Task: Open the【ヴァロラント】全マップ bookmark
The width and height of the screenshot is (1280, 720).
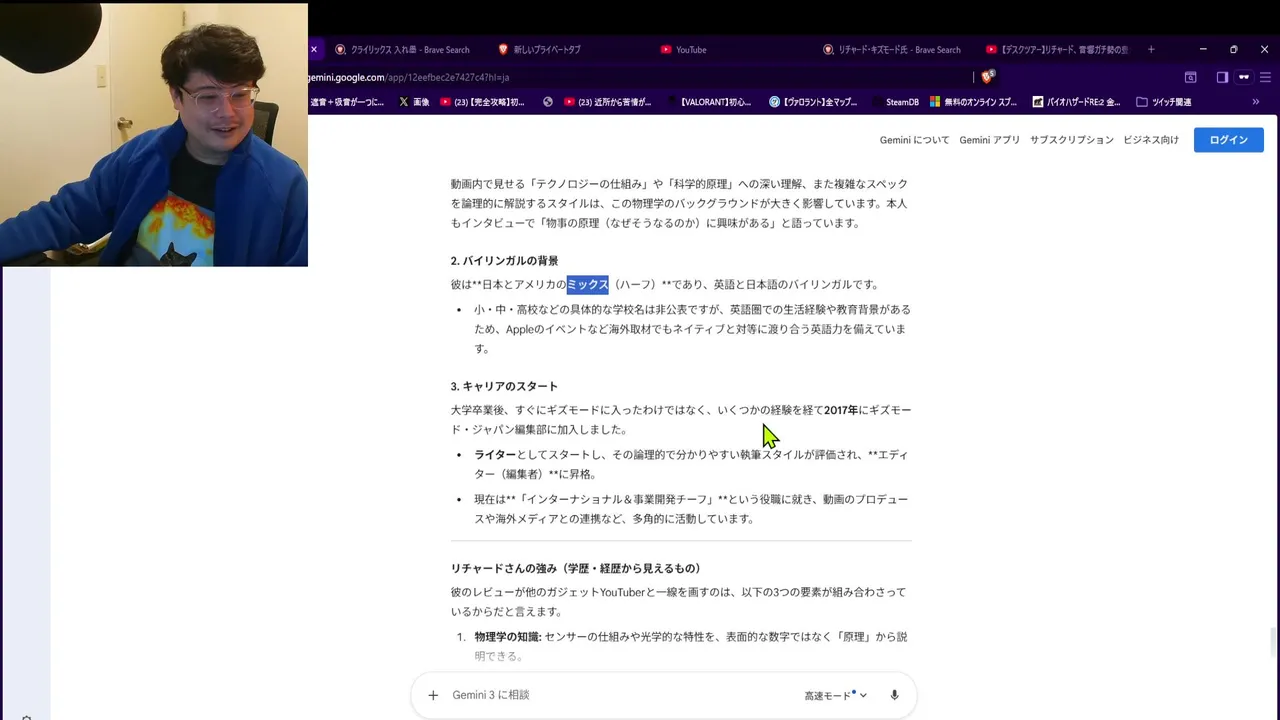Action: pyautogui.click(x=814, y=102)
